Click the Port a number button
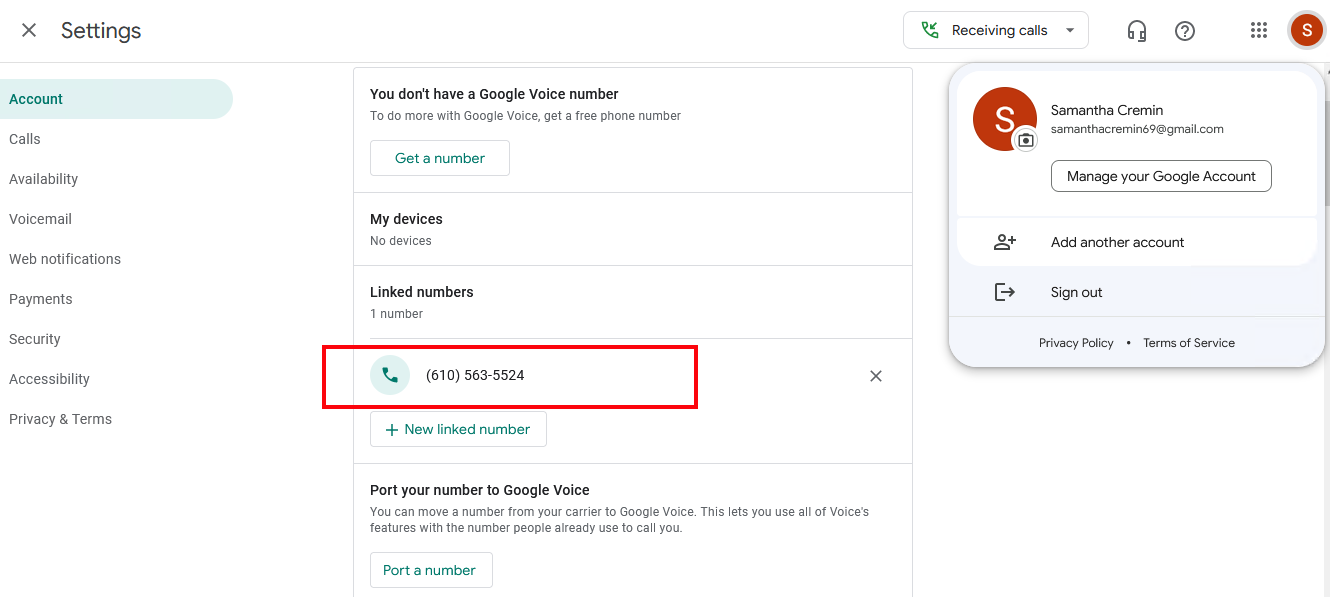This screenshot has width=1330, height=597. coord(431,570)
